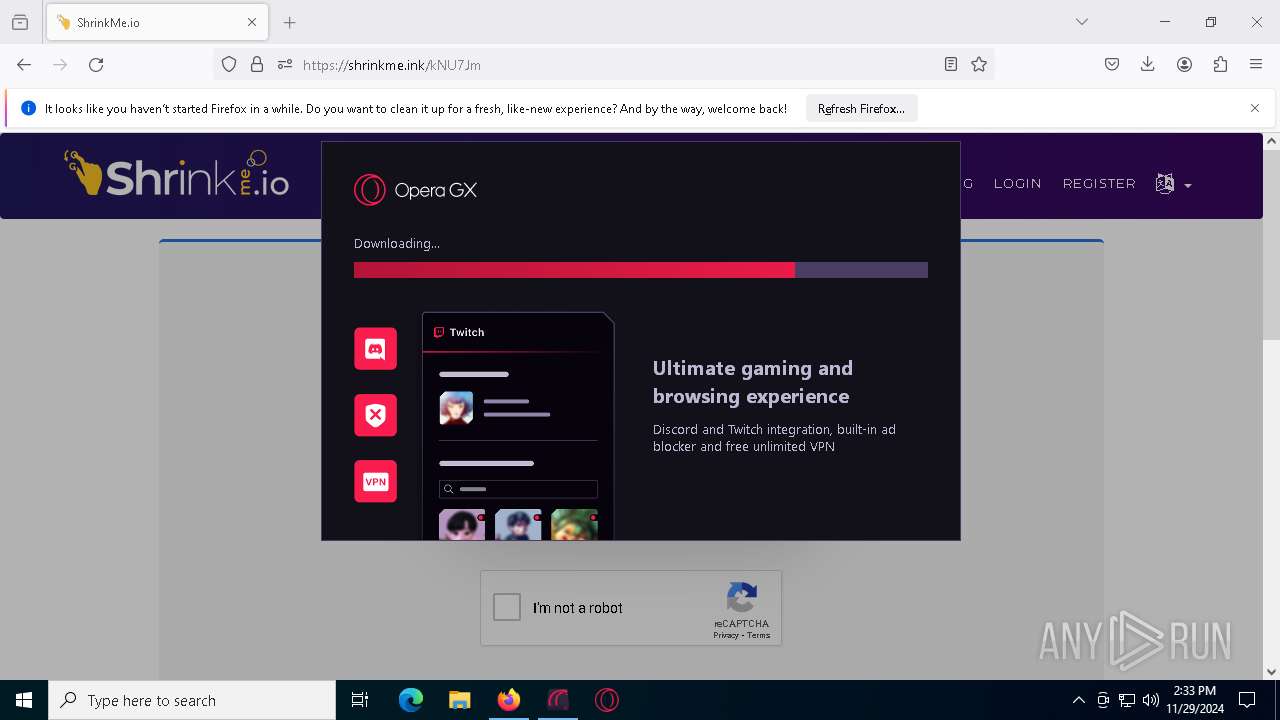Click the Firefox back arrow
Viewport: 1280px width, 720px height.
(x=24, y=64)
